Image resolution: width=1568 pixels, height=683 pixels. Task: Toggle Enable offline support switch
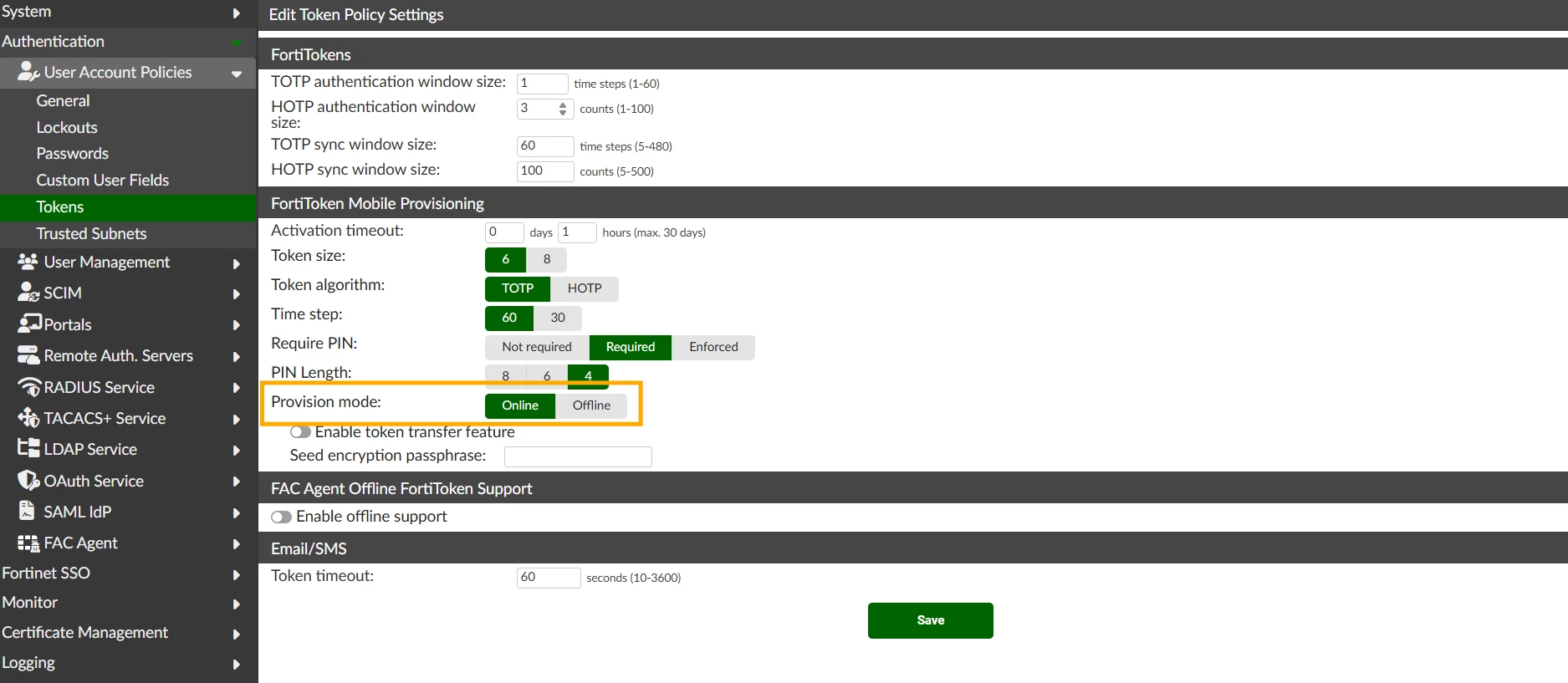pyautogui.click(x=281, y=517)
